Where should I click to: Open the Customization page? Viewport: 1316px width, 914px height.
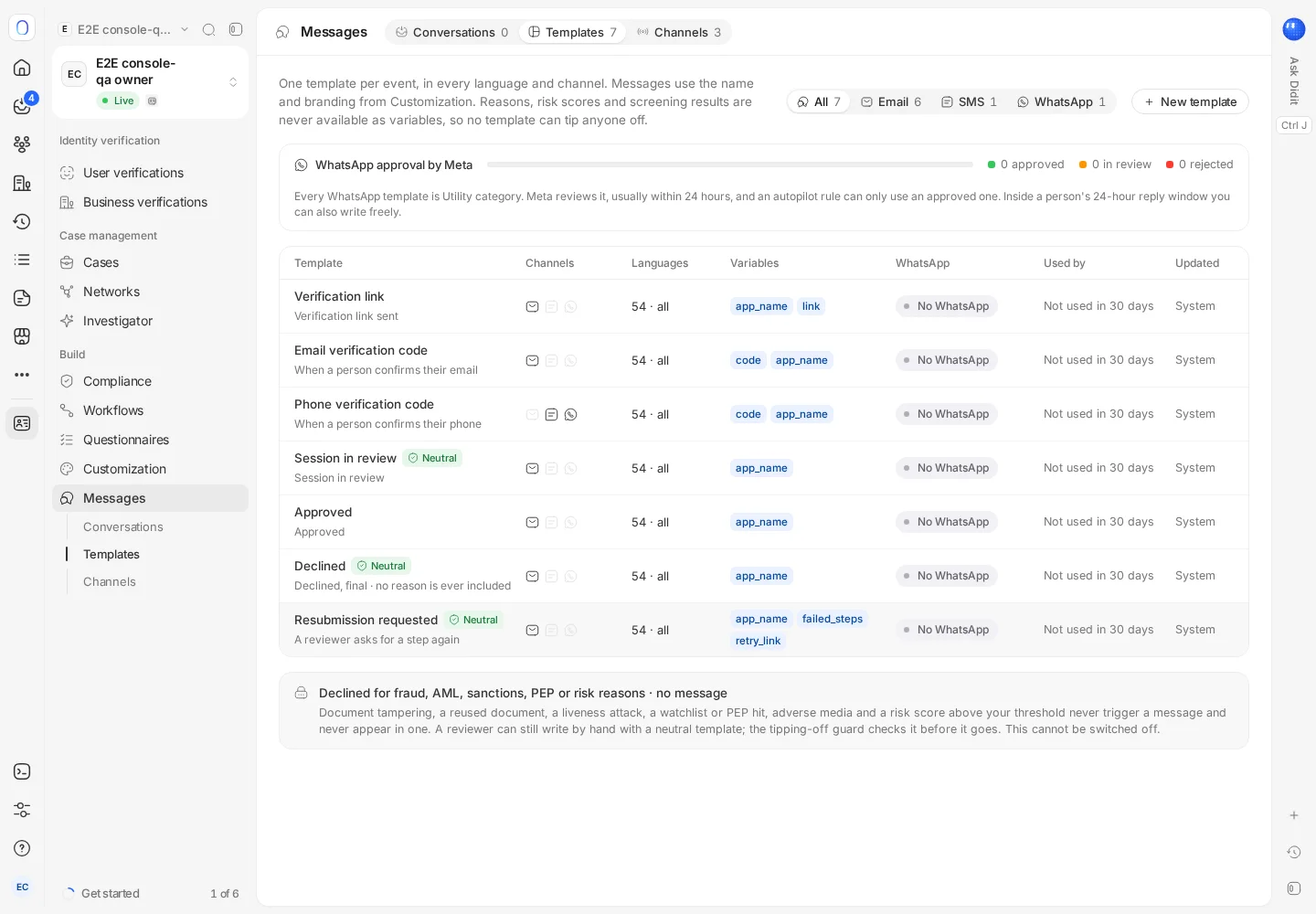tap(150, 469)
